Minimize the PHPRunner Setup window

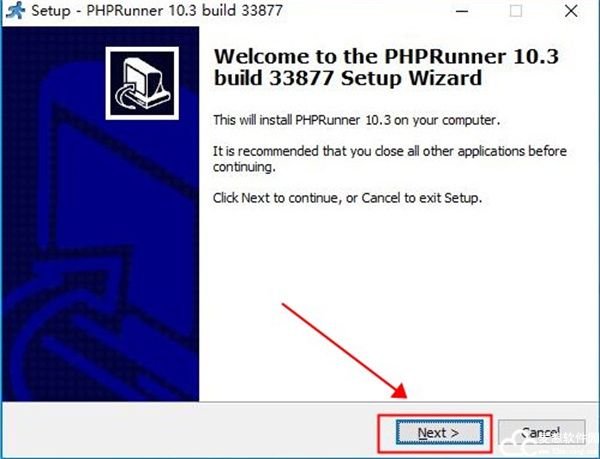(462, 11)
